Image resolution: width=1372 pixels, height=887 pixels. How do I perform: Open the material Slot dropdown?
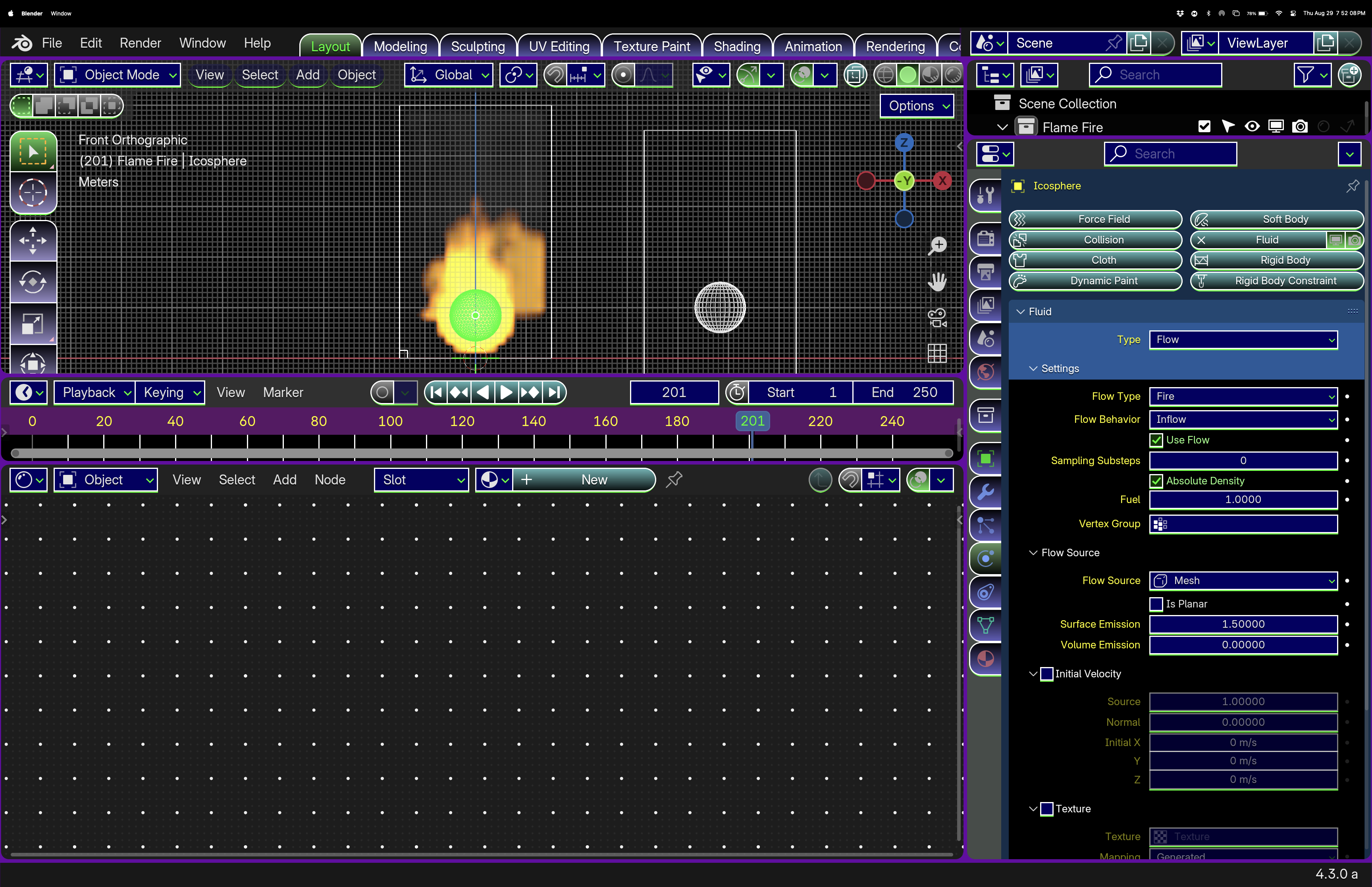point(422,480)
